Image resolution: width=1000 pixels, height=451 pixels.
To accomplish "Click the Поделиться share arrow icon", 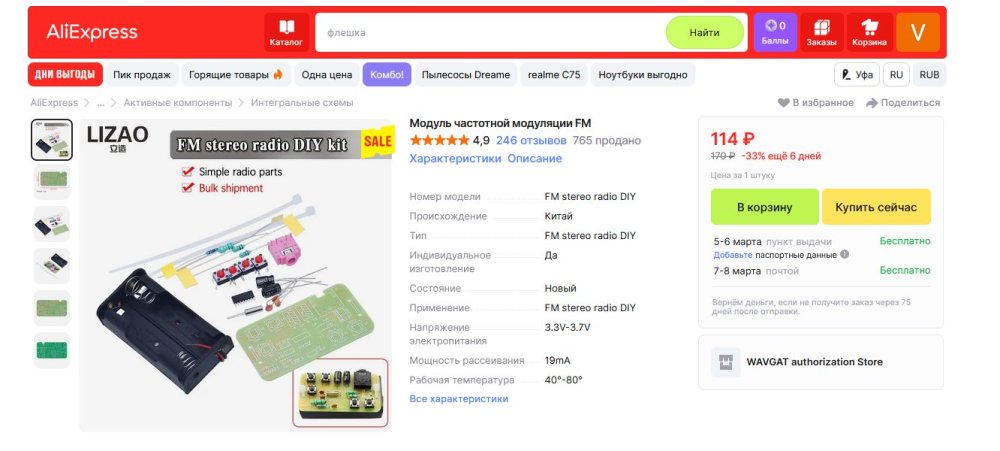I will (x=872, y=103).
